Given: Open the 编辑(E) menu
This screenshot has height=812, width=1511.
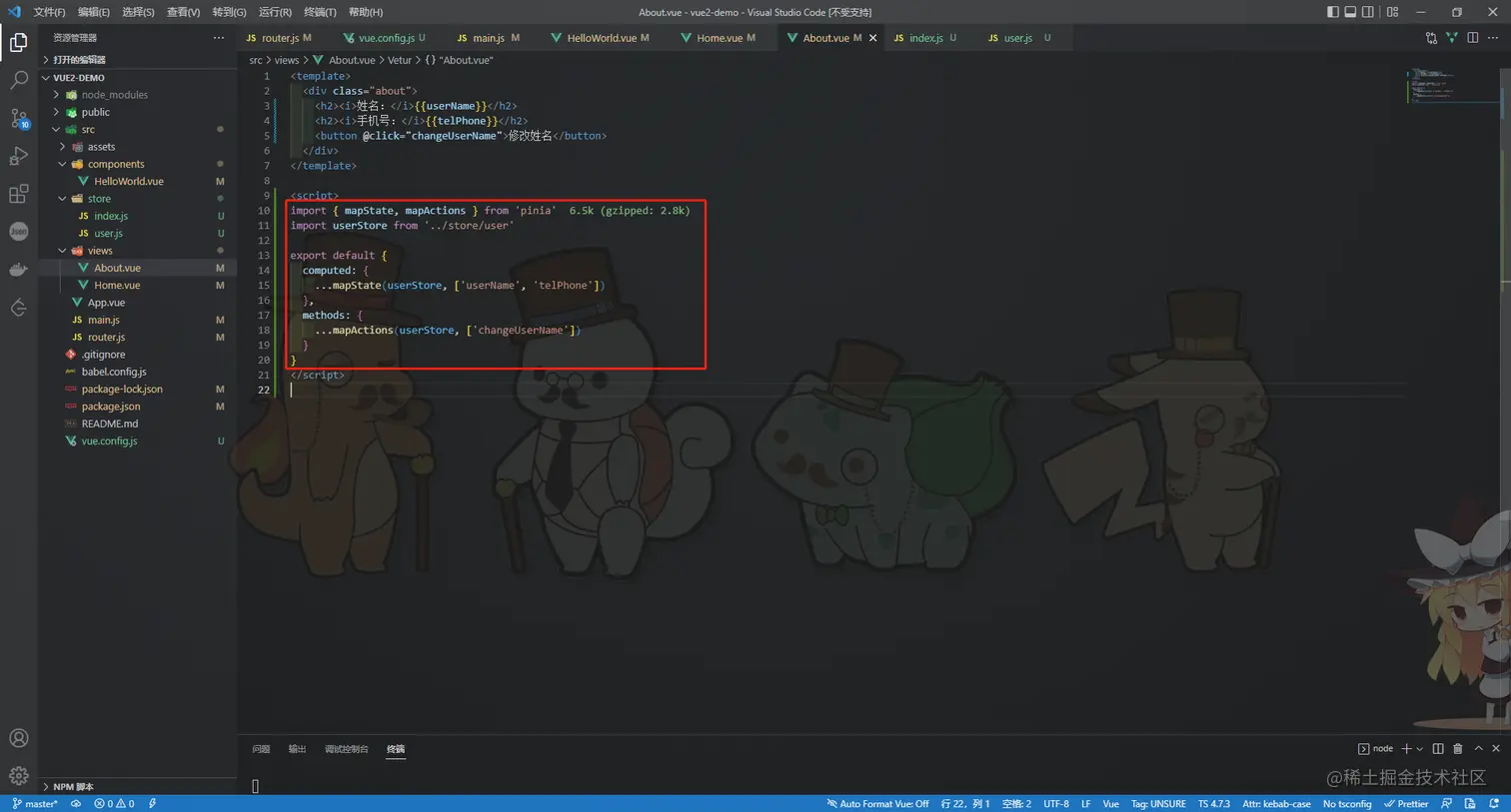Looking at the screenshot, I should coord(94,12).
